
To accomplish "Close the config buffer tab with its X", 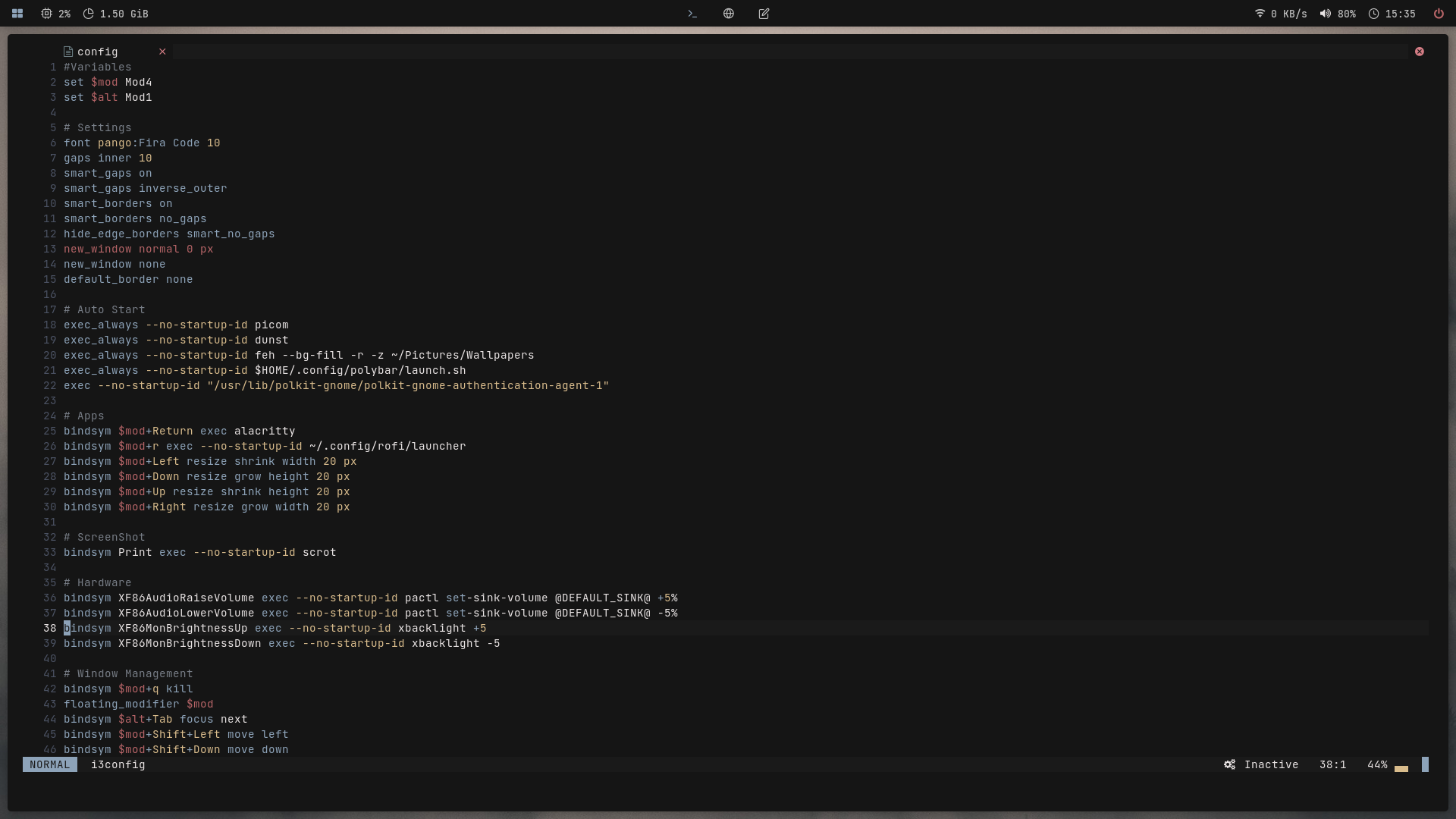I will pos(162,52).
